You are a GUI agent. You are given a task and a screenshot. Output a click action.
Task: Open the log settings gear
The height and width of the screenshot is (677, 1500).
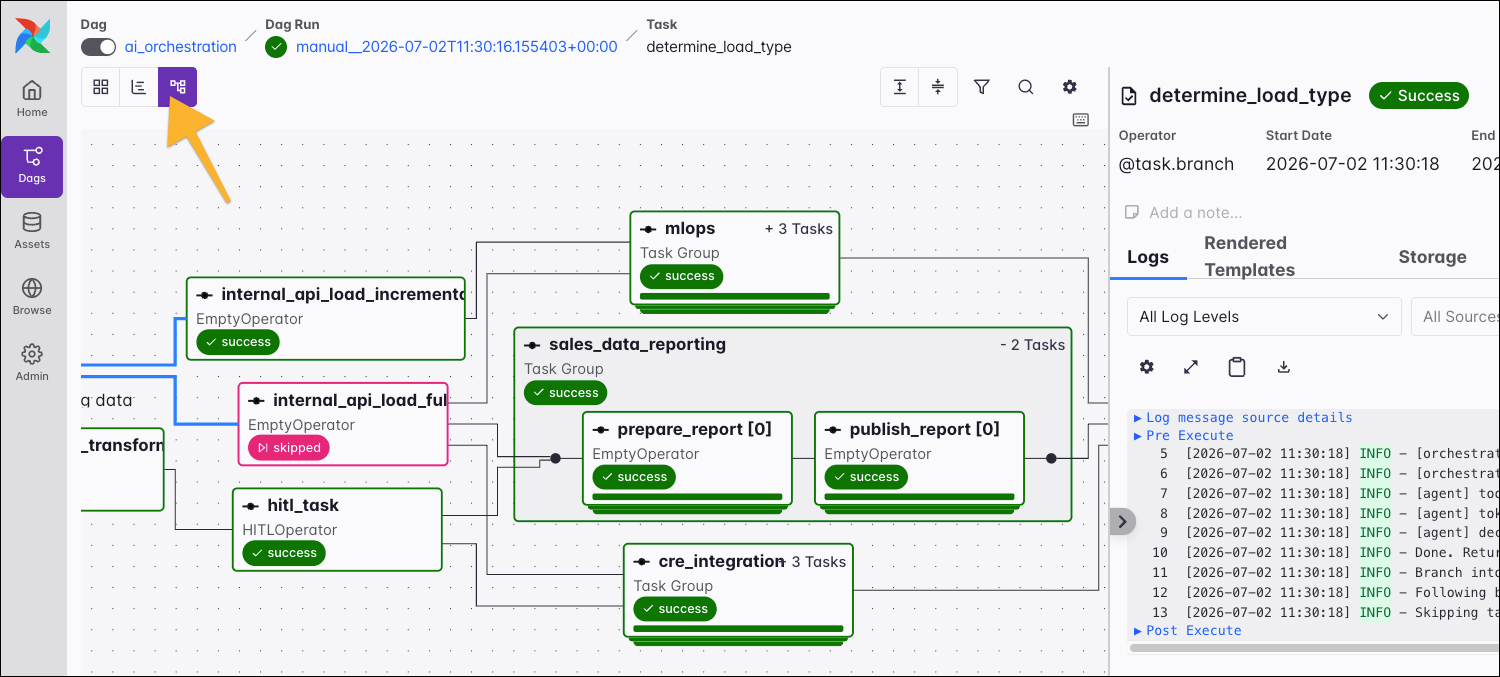pos(1147,367)
